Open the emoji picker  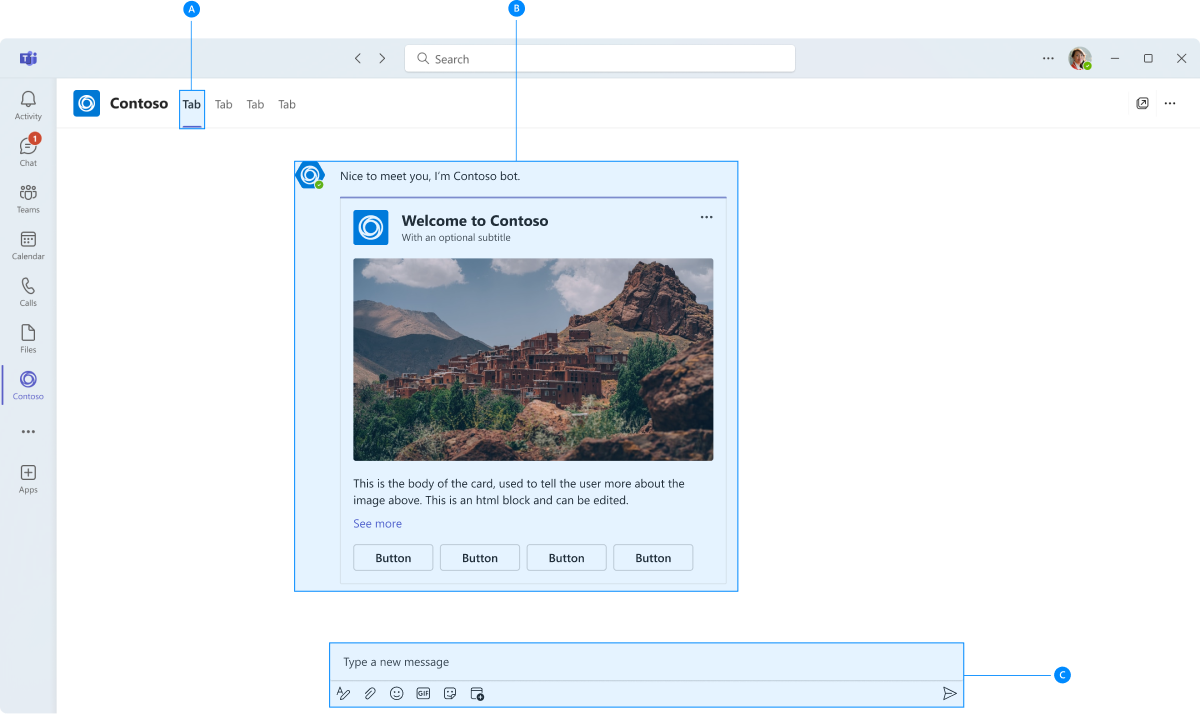click(397, 693)
